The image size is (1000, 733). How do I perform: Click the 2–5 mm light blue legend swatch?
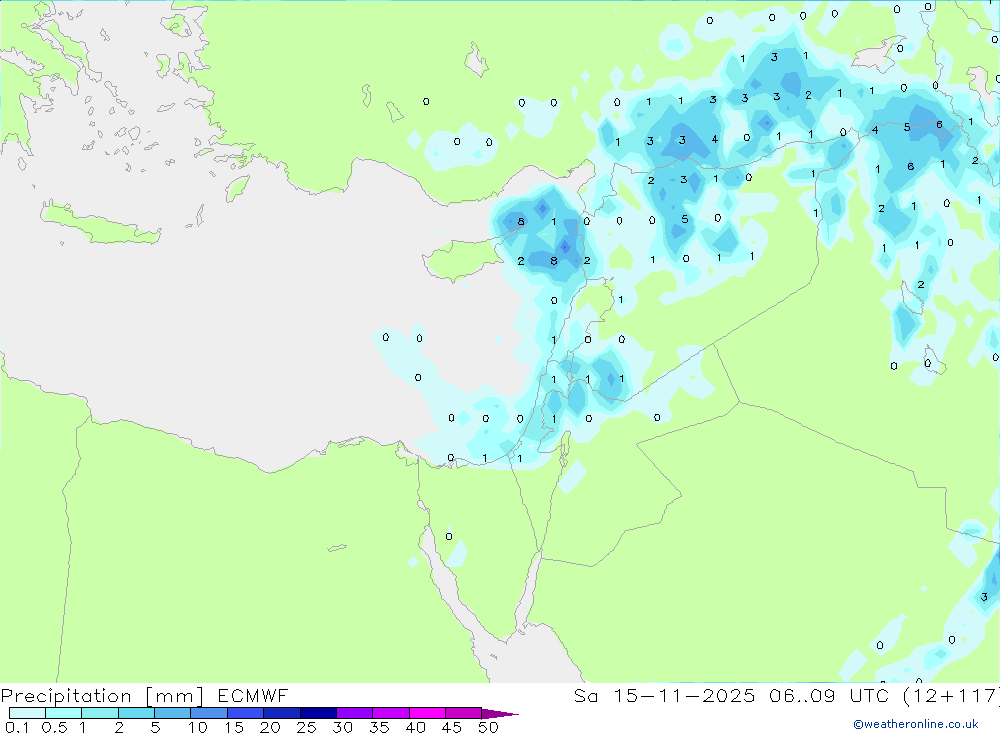136,713
